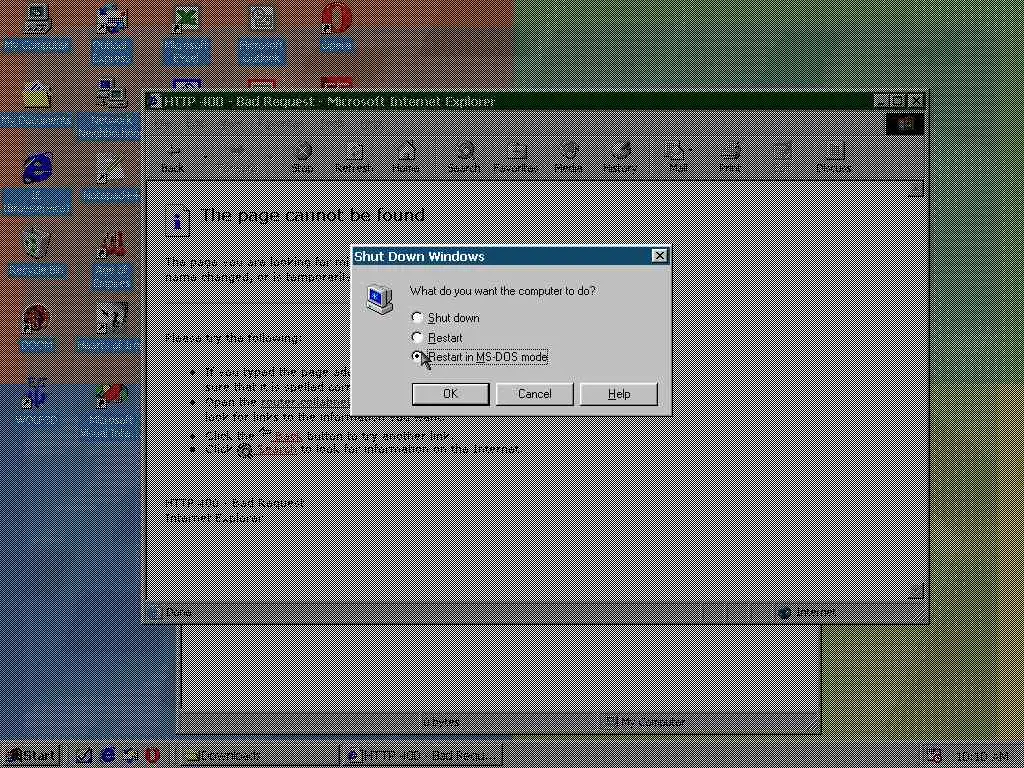Select the DOOM desktop shortcut
The width and height of the screenshot is (1024, 768).
37,328
